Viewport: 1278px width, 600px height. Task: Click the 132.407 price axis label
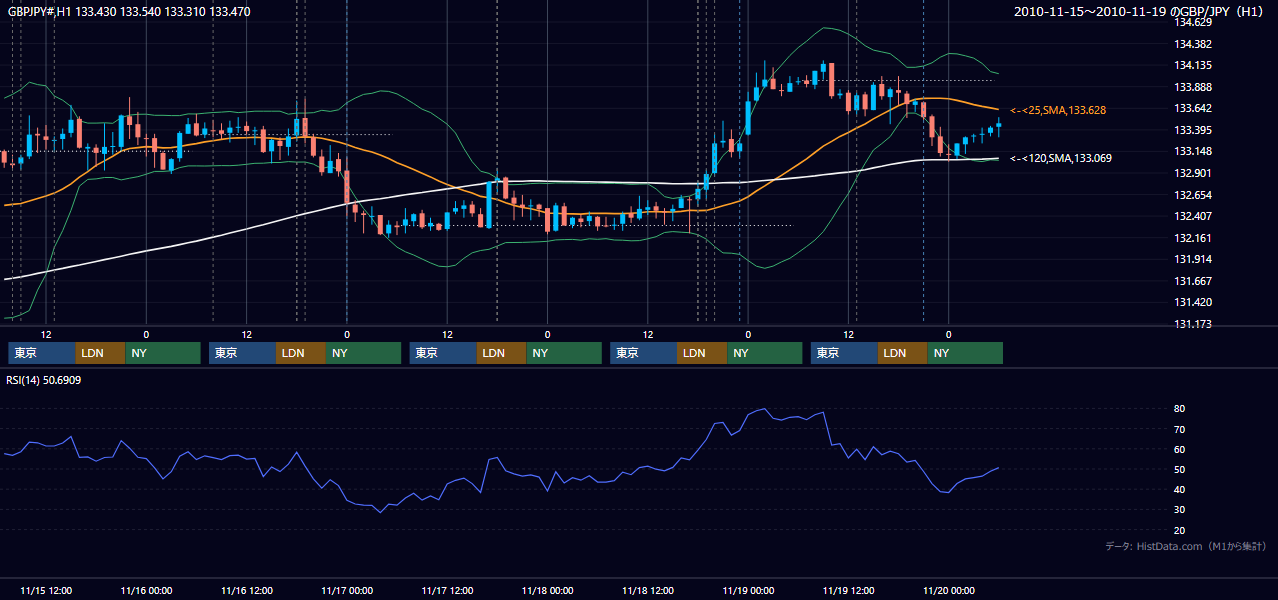1193,216
